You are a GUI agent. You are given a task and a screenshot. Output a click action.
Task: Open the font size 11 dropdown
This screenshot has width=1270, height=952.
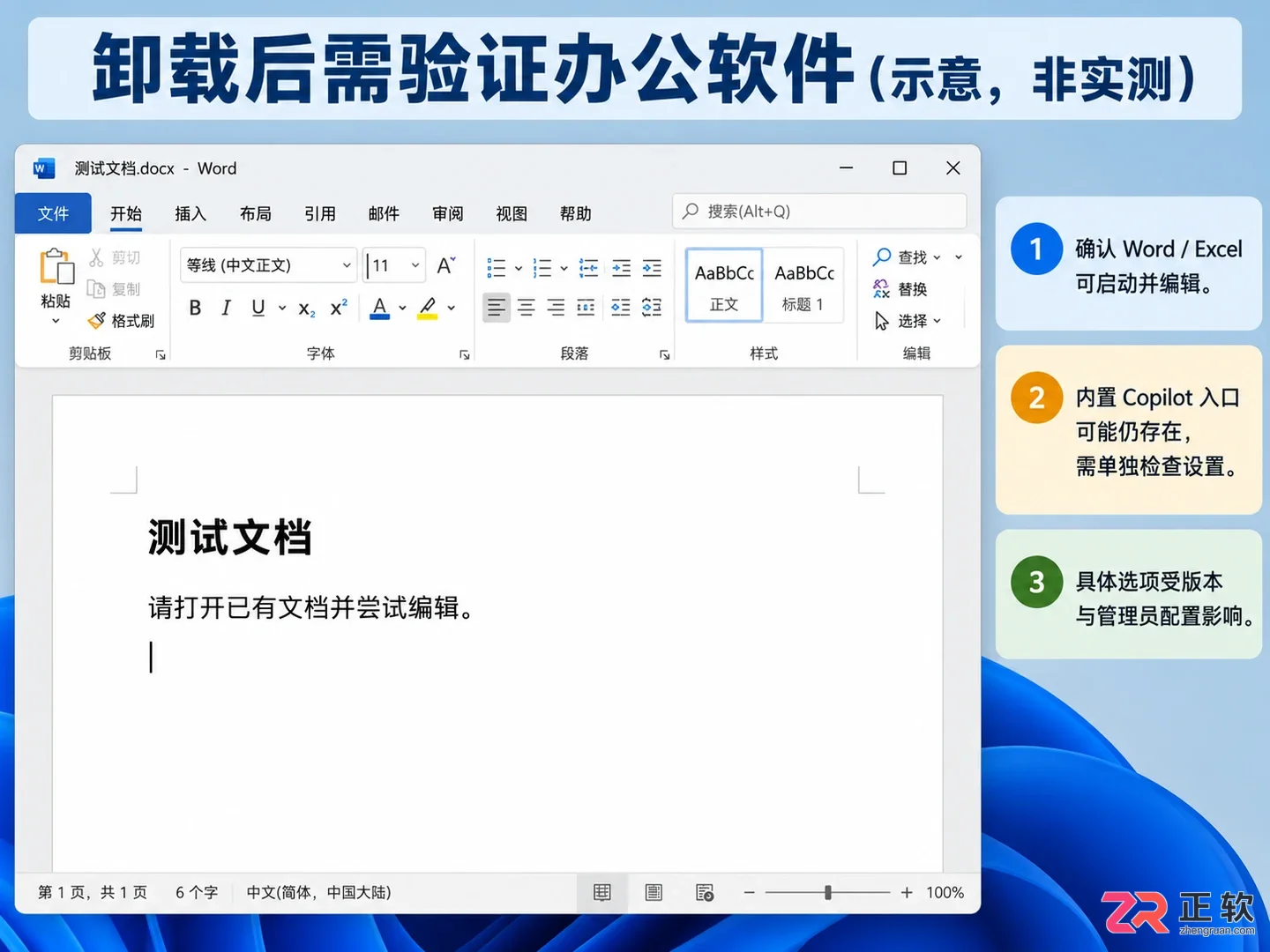(394, 265)
